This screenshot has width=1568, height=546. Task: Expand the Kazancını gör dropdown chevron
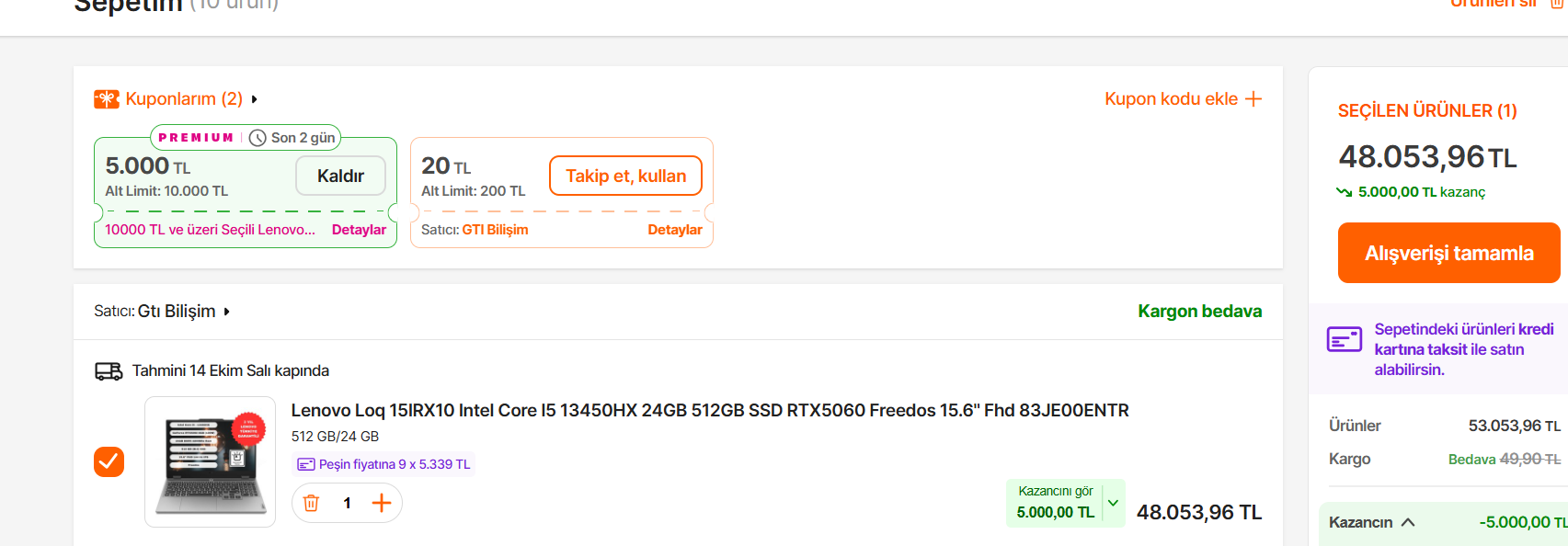(x=1114, y=503)
